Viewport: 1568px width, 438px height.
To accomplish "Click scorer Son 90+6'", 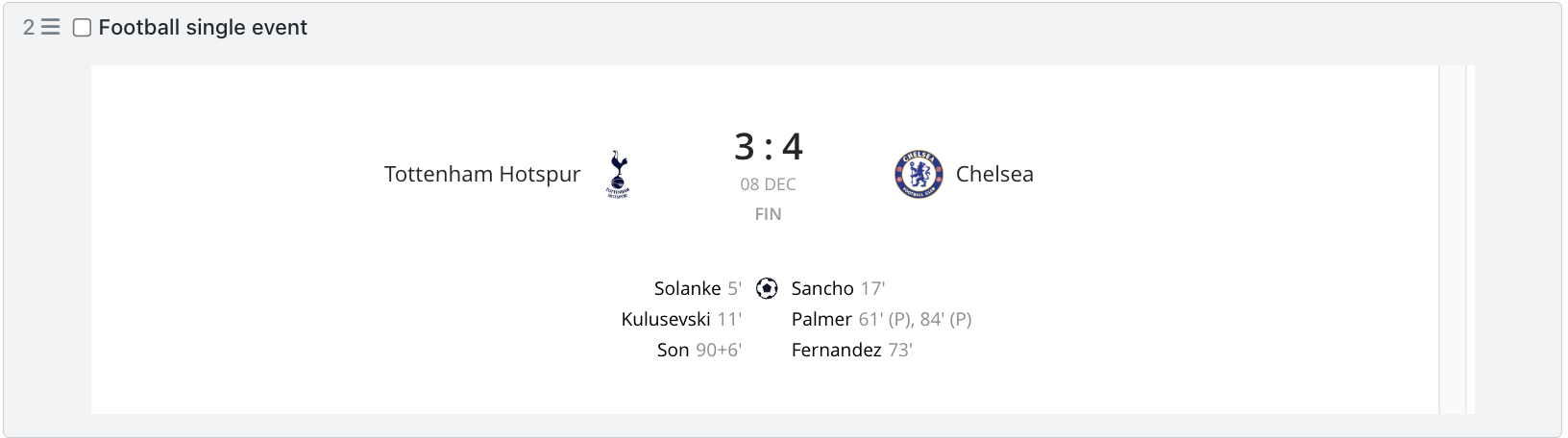I will (x=699, y=350).
